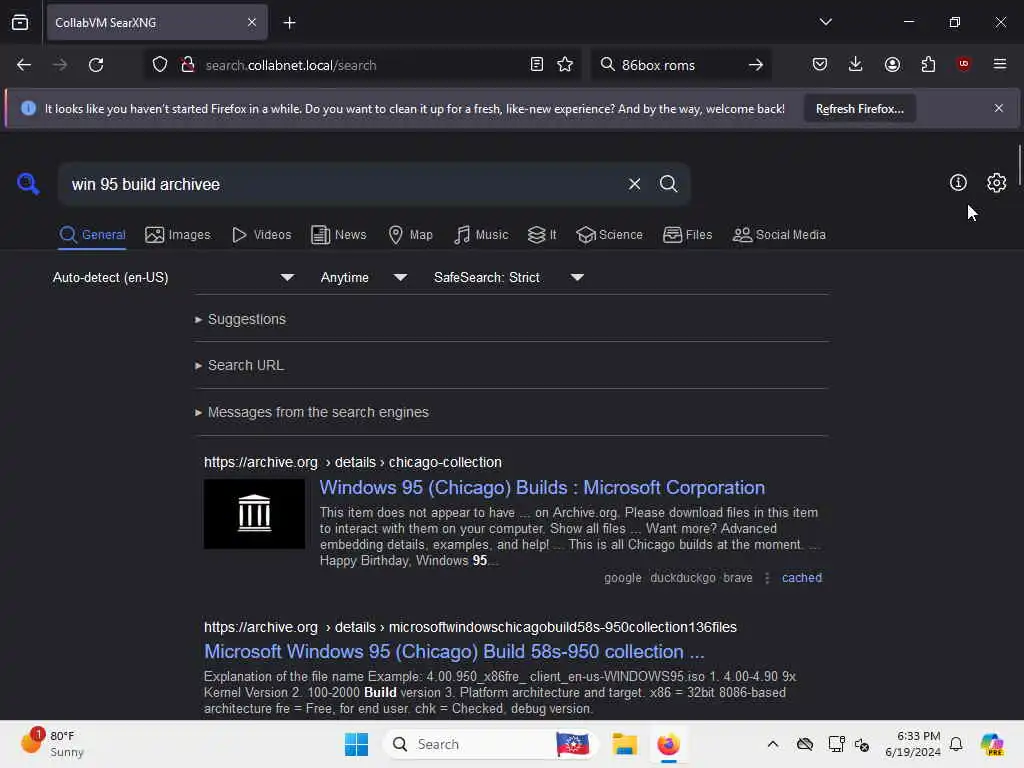Switch to the It search tab
Viewport: 1024px width, 768px height.
[542, 235]
